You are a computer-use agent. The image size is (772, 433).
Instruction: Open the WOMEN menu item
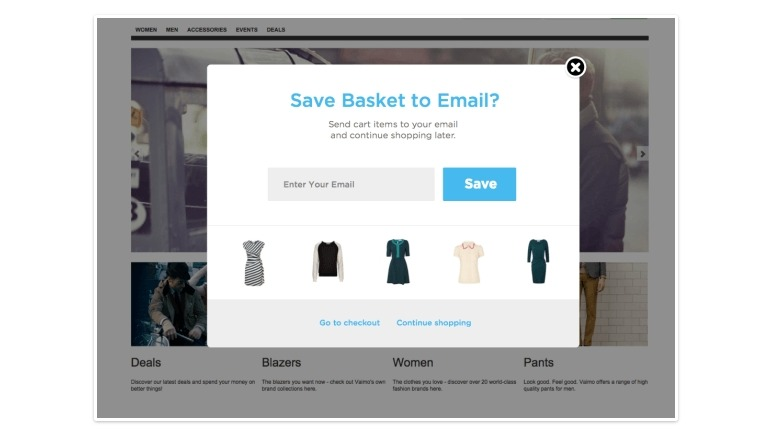coord(146,30)
